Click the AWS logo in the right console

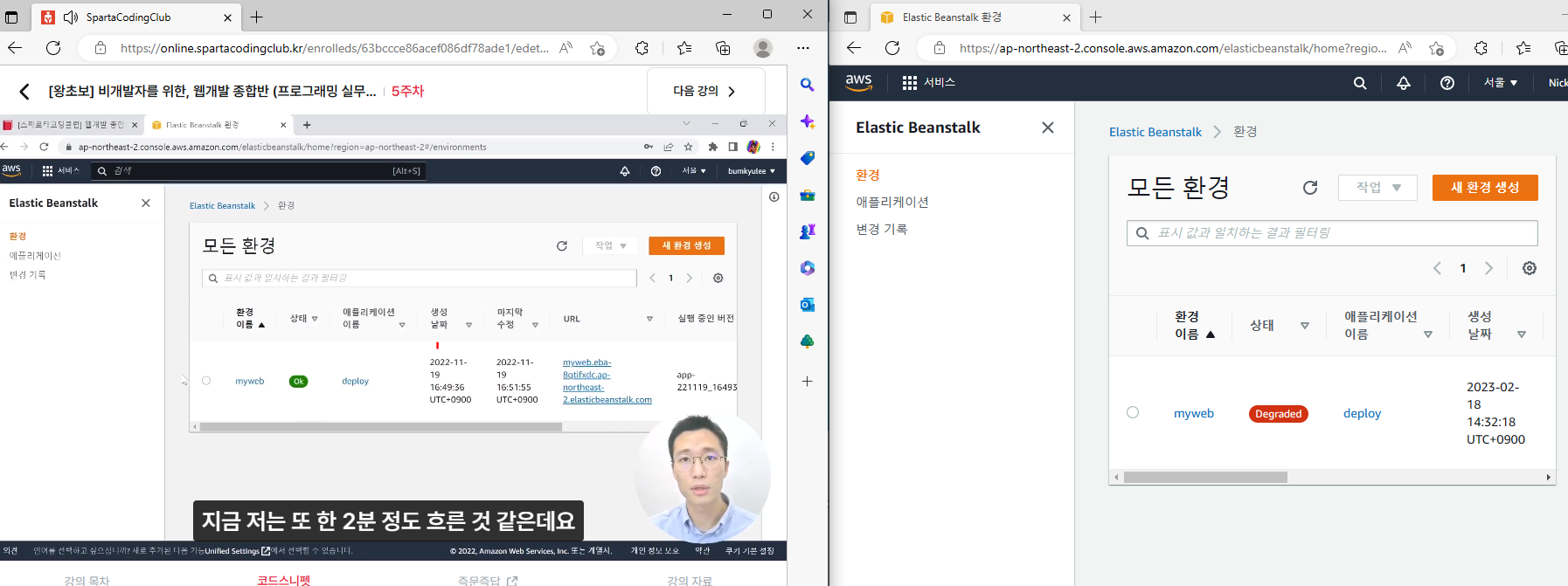859,82
